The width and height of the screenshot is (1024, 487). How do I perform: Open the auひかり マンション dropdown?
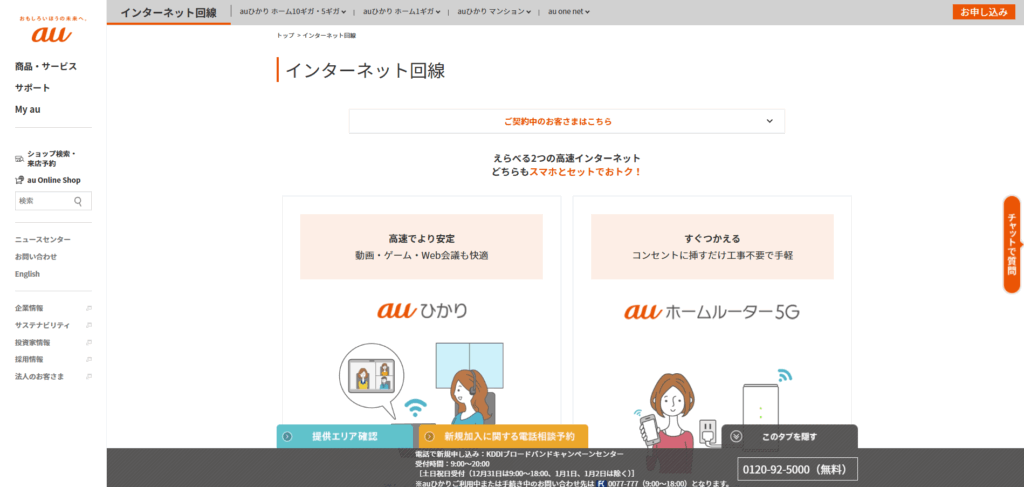pyautogui.click(x=494, y=12)
